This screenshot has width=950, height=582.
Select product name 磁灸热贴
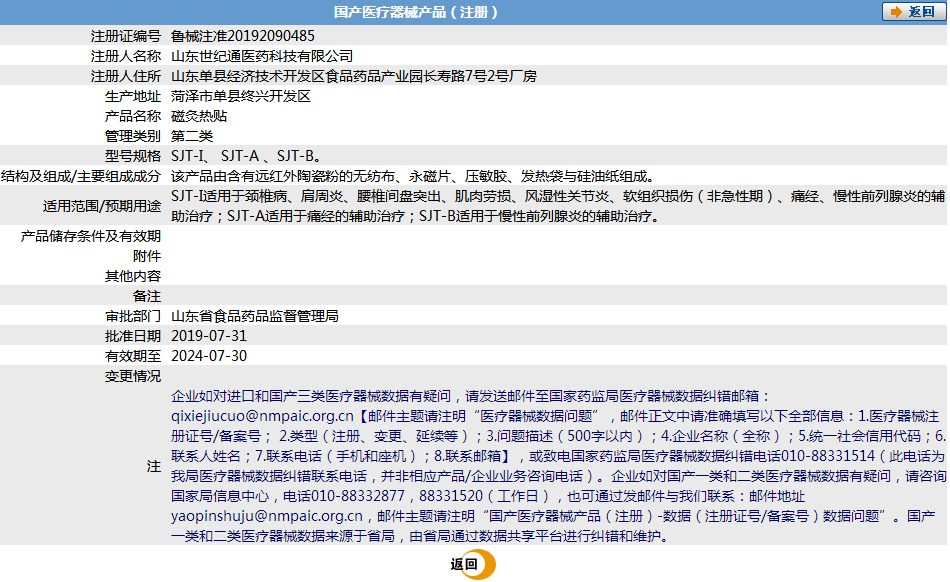(199, 116)
